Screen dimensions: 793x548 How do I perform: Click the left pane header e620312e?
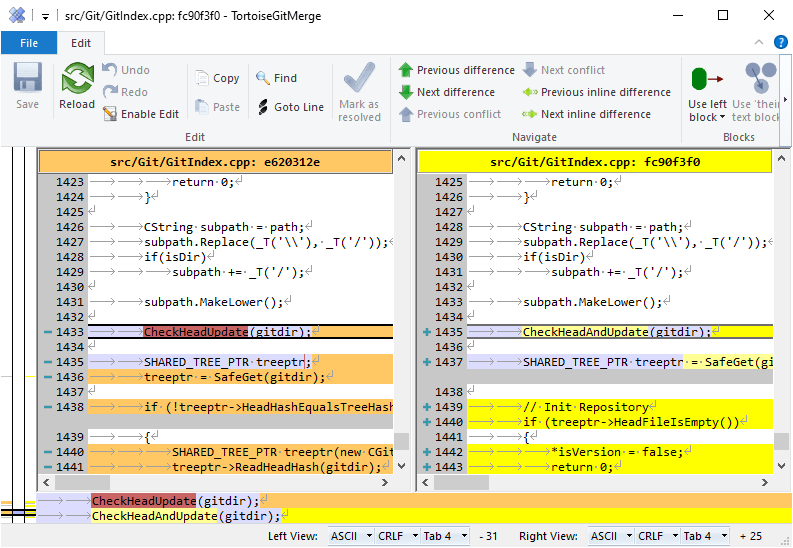(x=215, y=161)
